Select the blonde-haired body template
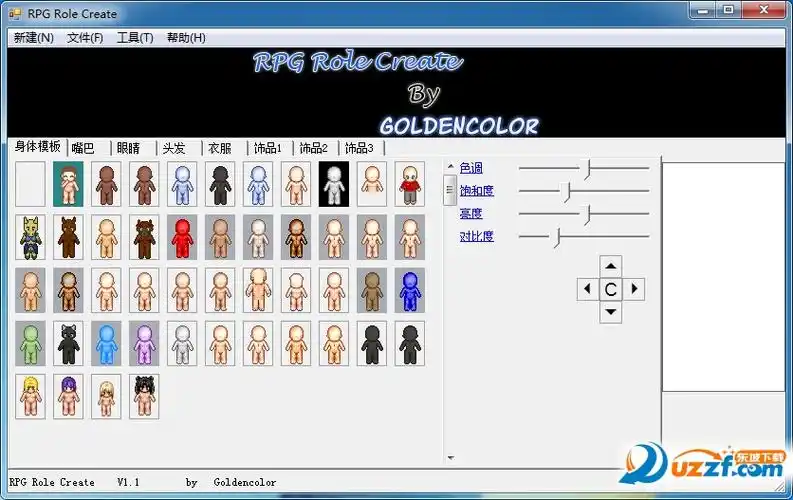This screenshot has height=500, width=793. (x=30, y=396)
